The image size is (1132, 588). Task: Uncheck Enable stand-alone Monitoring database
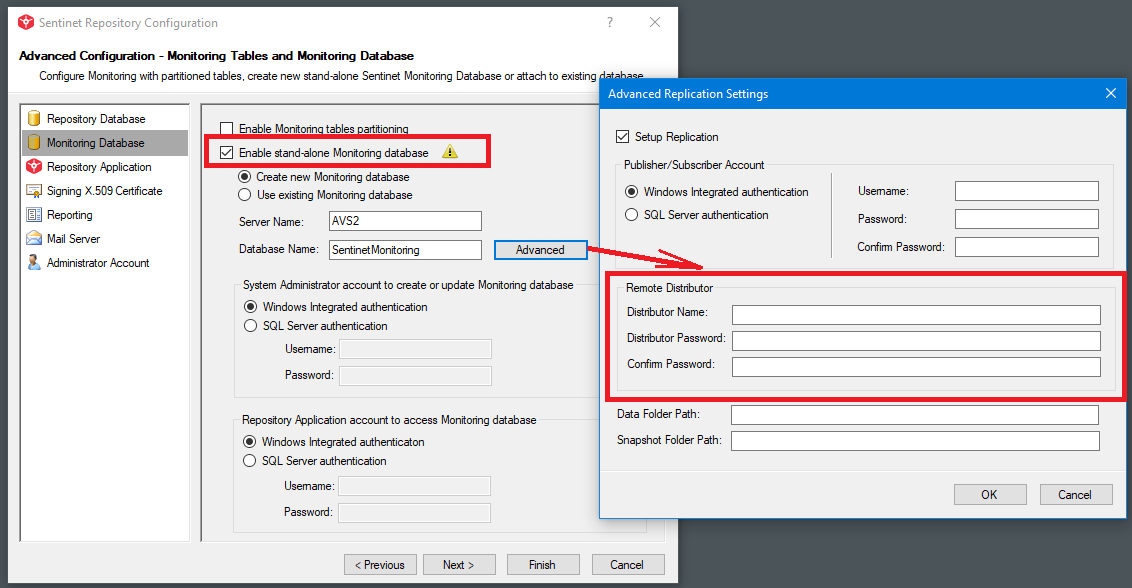226,153
